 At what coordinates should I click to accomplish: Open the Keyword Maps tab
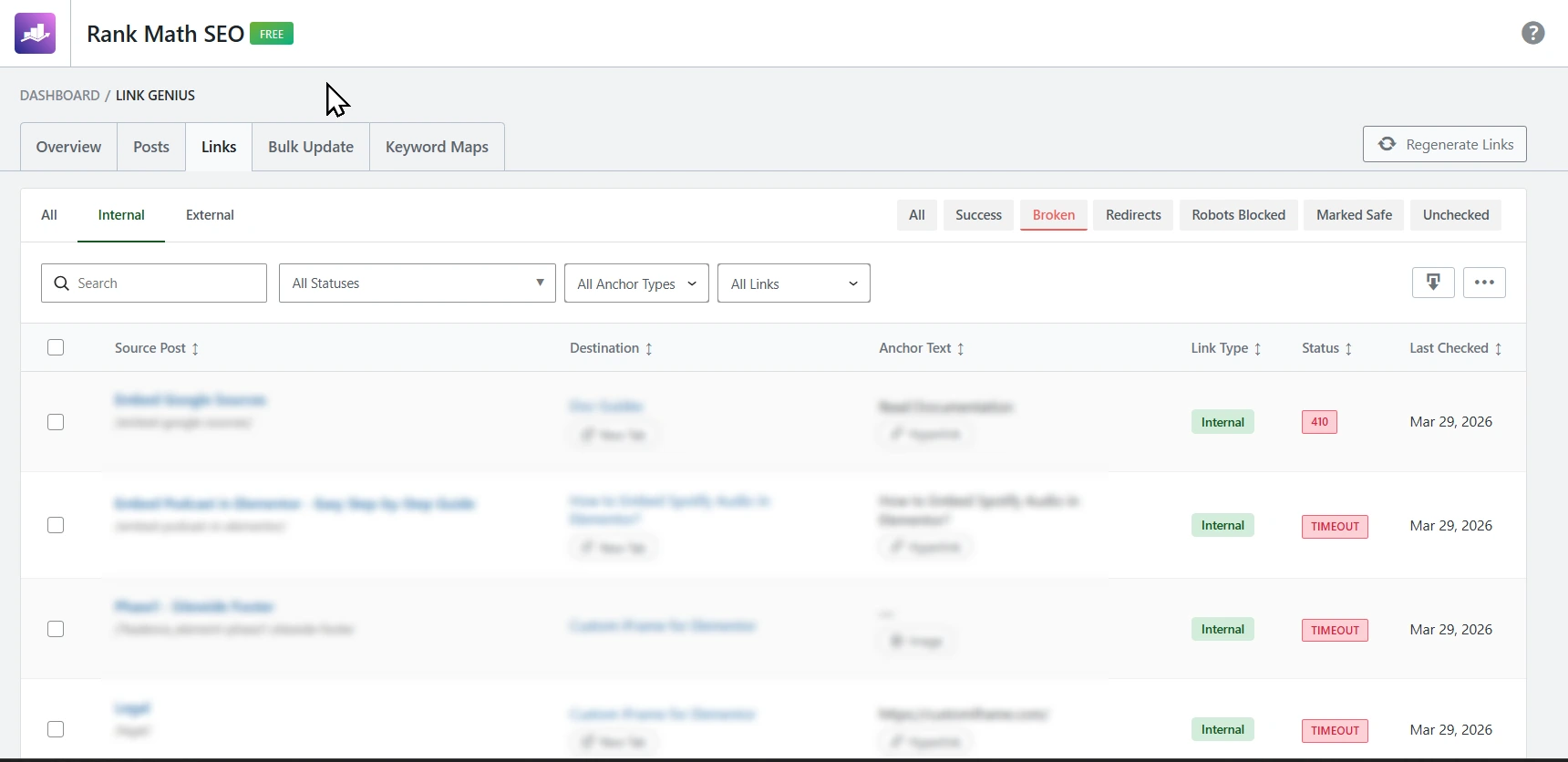(x=437, y=147)
